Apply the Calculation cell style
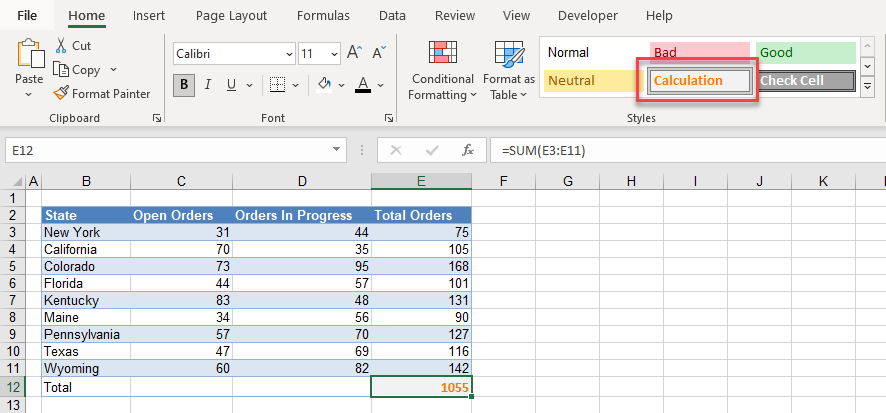Screen dimensions: 886x413 (x=698, y=81)
